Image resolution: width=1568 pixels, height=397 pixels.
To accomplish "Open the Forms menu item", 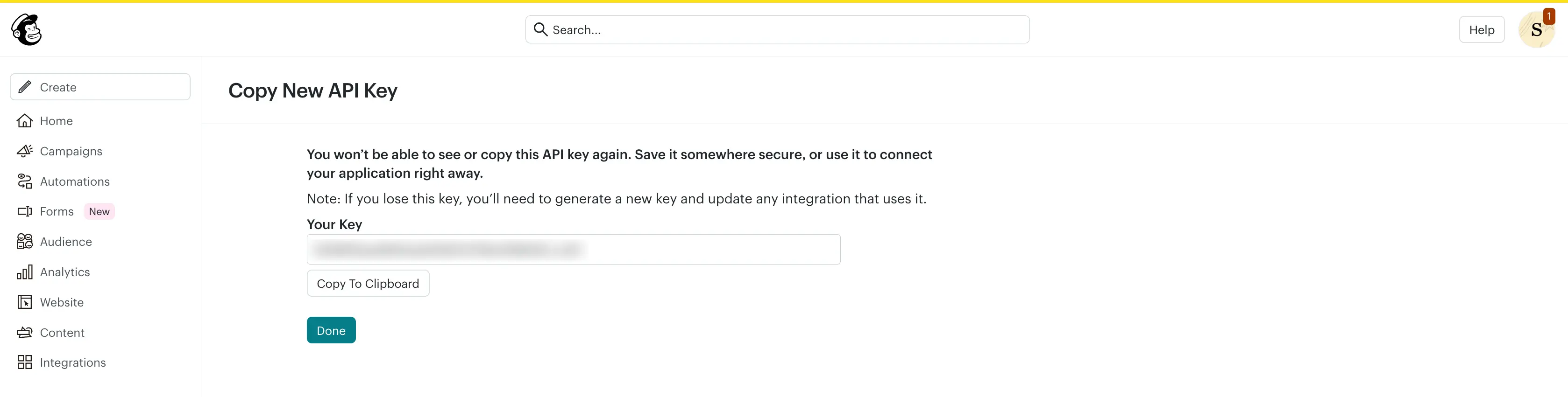I will pos(57,212).
